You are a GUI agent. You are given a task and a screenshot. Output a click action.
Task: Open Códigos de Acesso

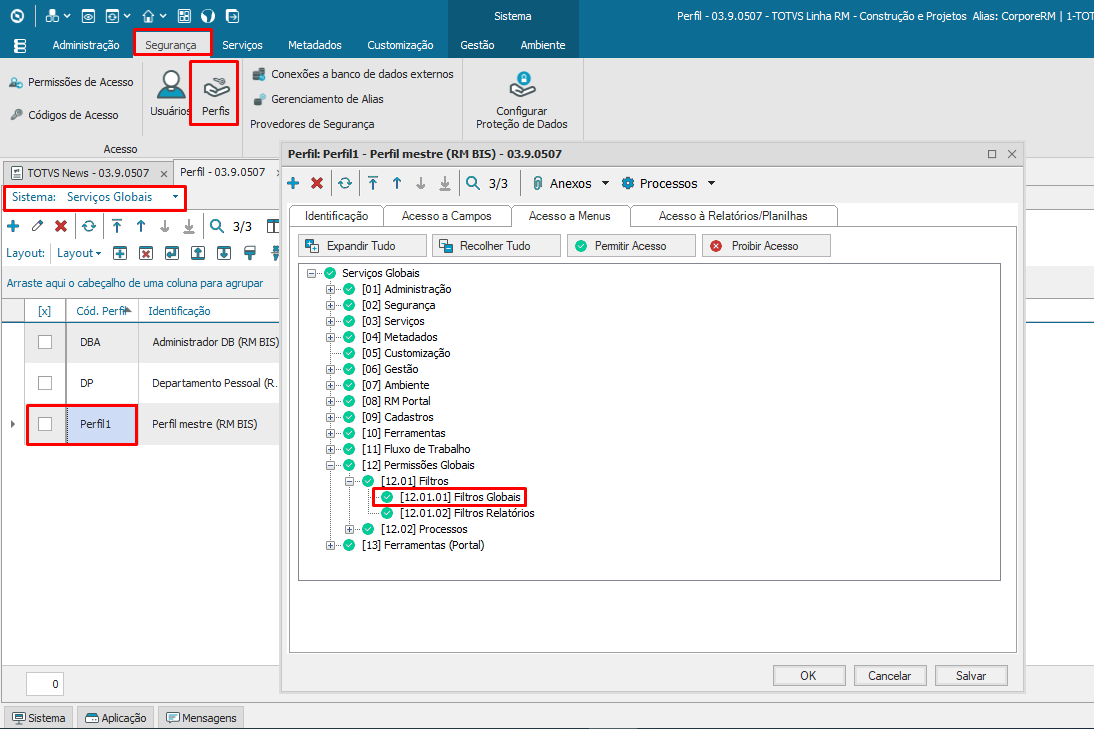64,115
